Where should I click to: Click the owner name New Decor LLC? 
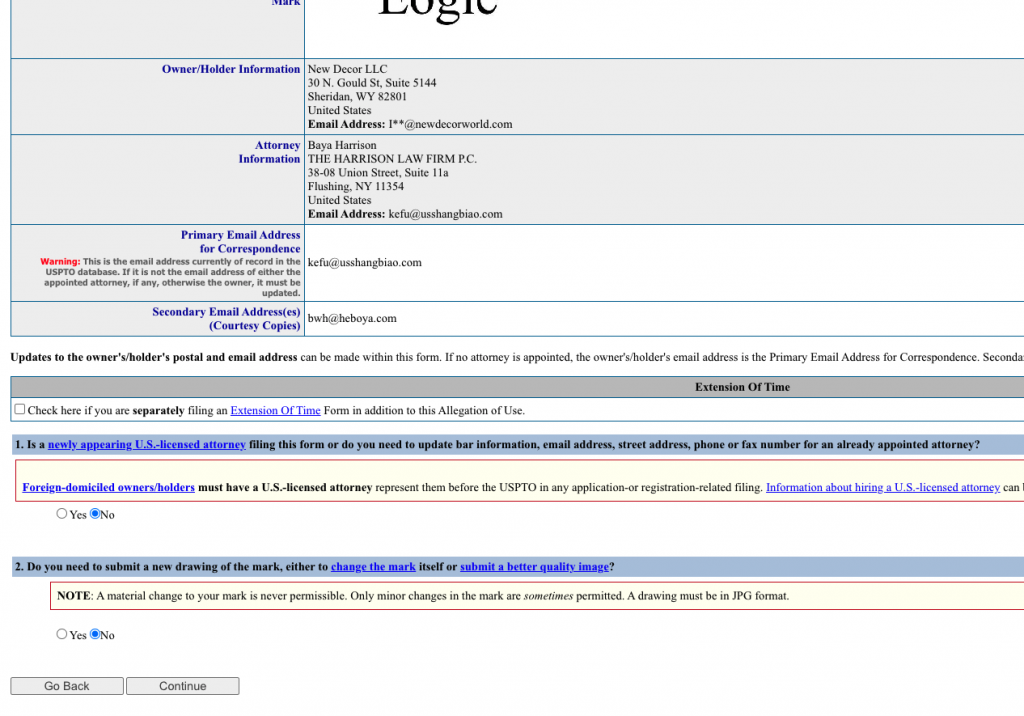pos(347,69)
